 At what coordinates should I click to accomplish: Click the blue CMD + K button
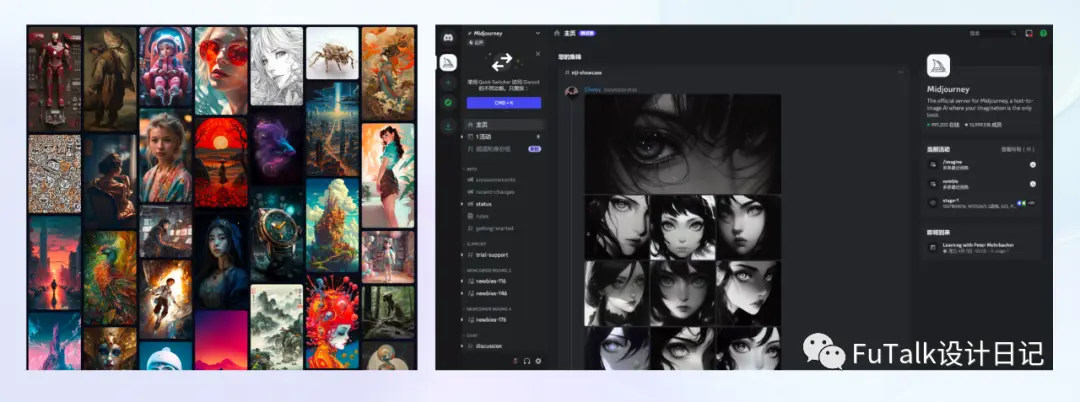503,103
